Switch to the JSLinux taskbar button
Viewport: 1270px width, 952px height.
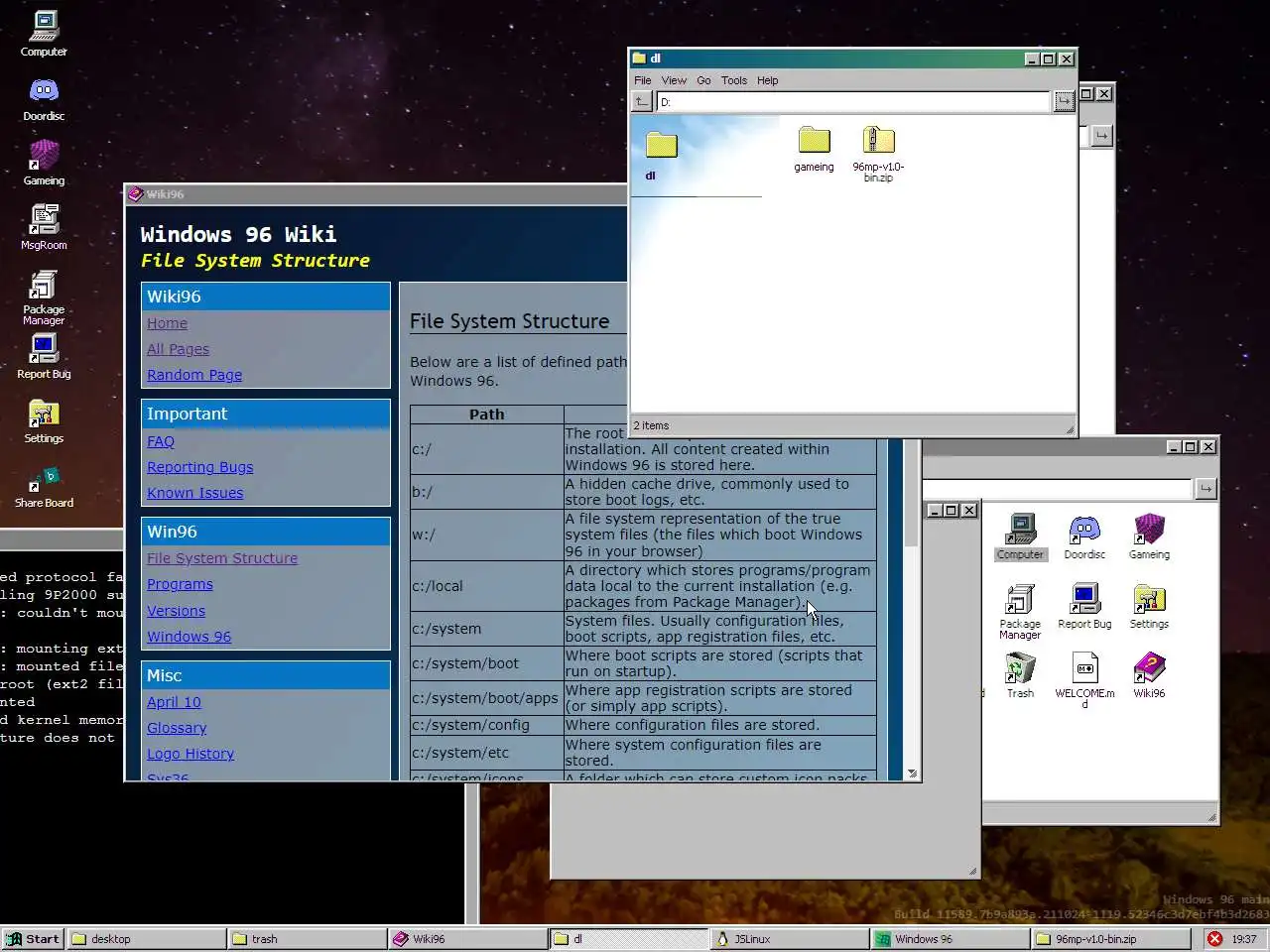pos(790,939)
